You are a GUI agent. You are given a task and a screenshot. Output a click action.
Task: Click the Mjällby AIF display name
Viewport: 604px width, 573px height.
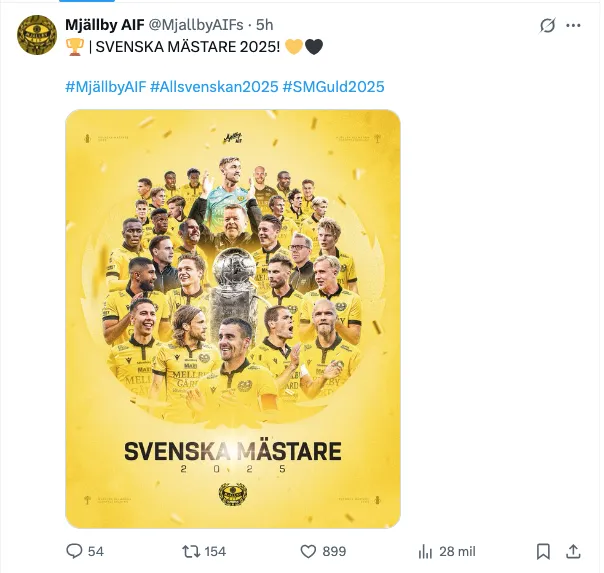pyautogui.click(x=104, y=25)
